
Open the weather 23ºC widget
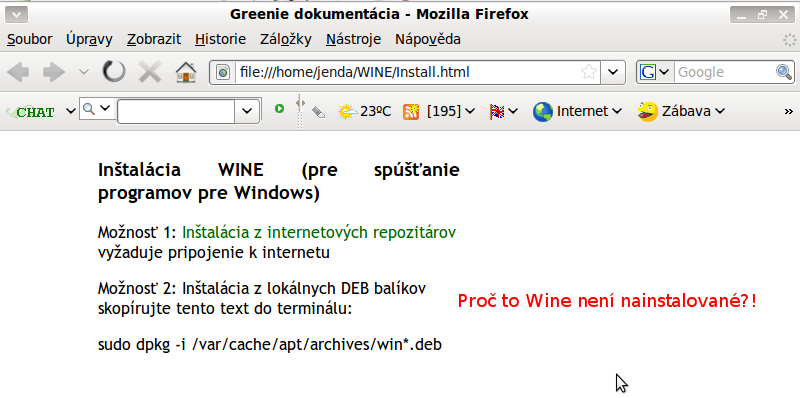click(x=364, y=111)
